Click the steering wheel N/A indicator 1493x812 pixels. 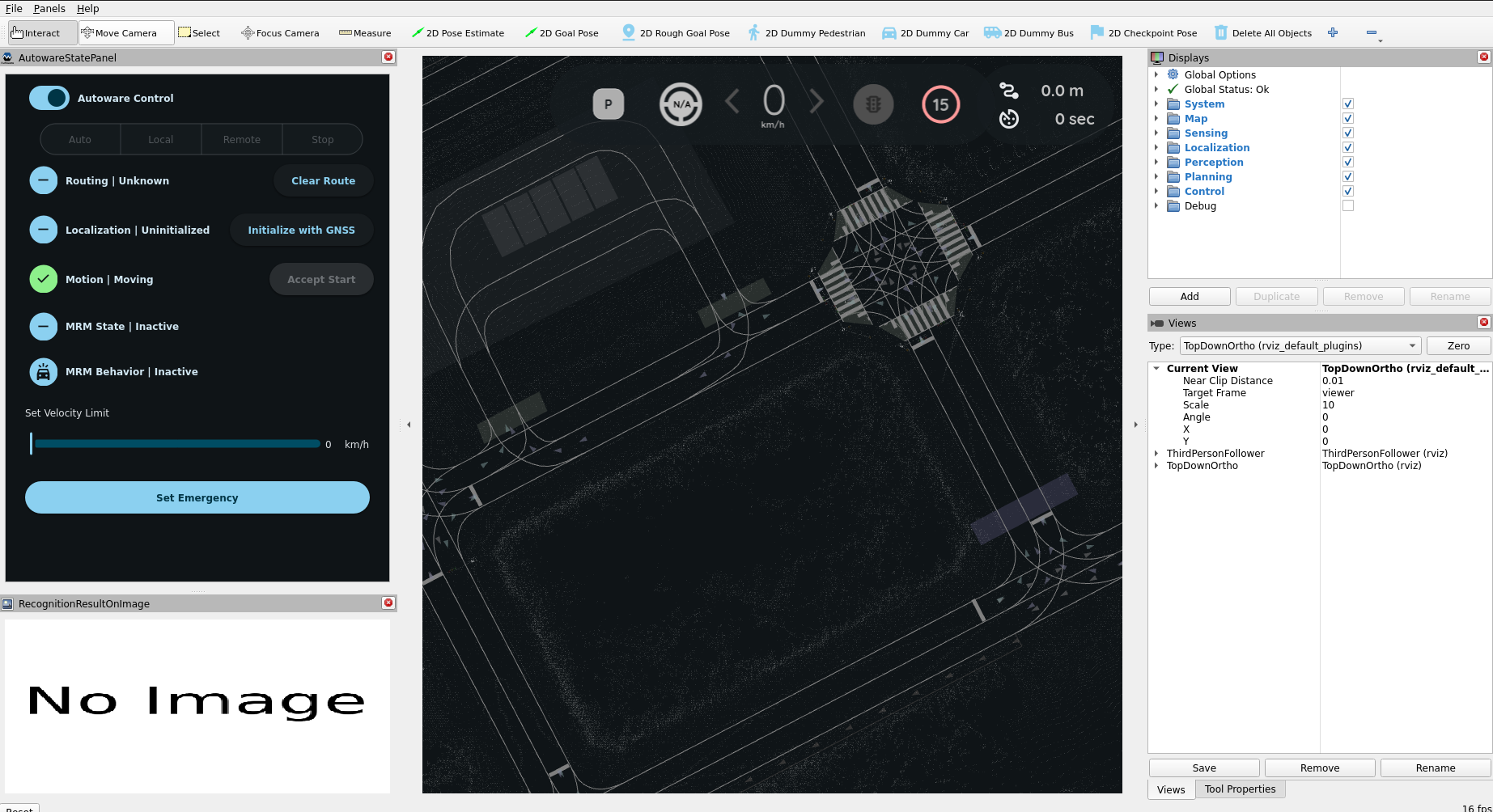[681, 104]
